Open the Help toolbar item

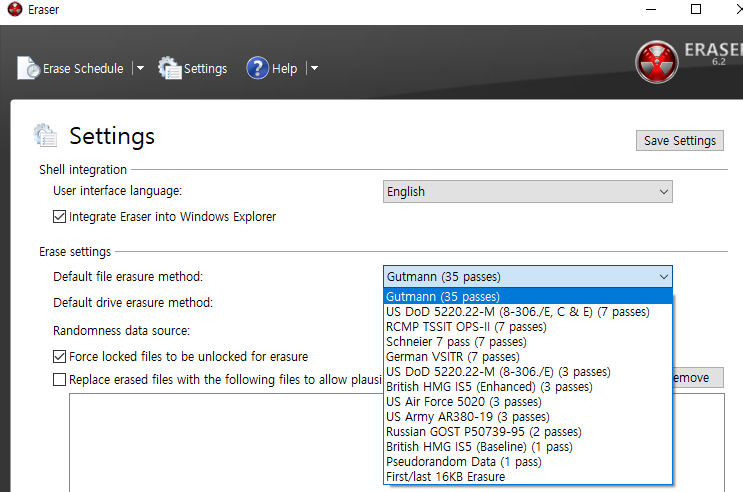272,68
